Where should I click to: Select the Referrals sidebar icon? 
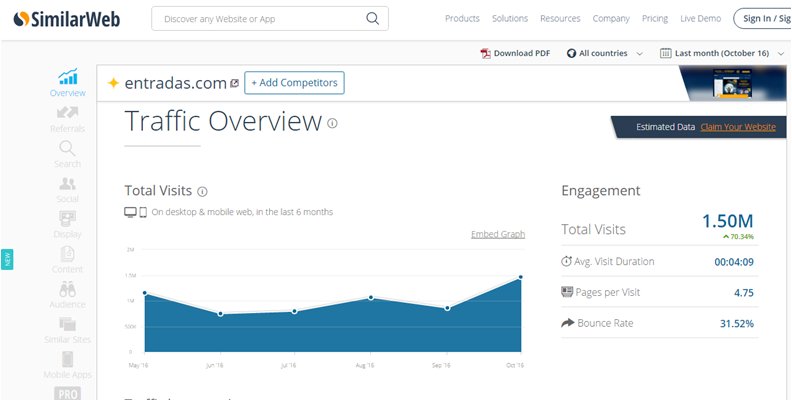click(67, 113)
